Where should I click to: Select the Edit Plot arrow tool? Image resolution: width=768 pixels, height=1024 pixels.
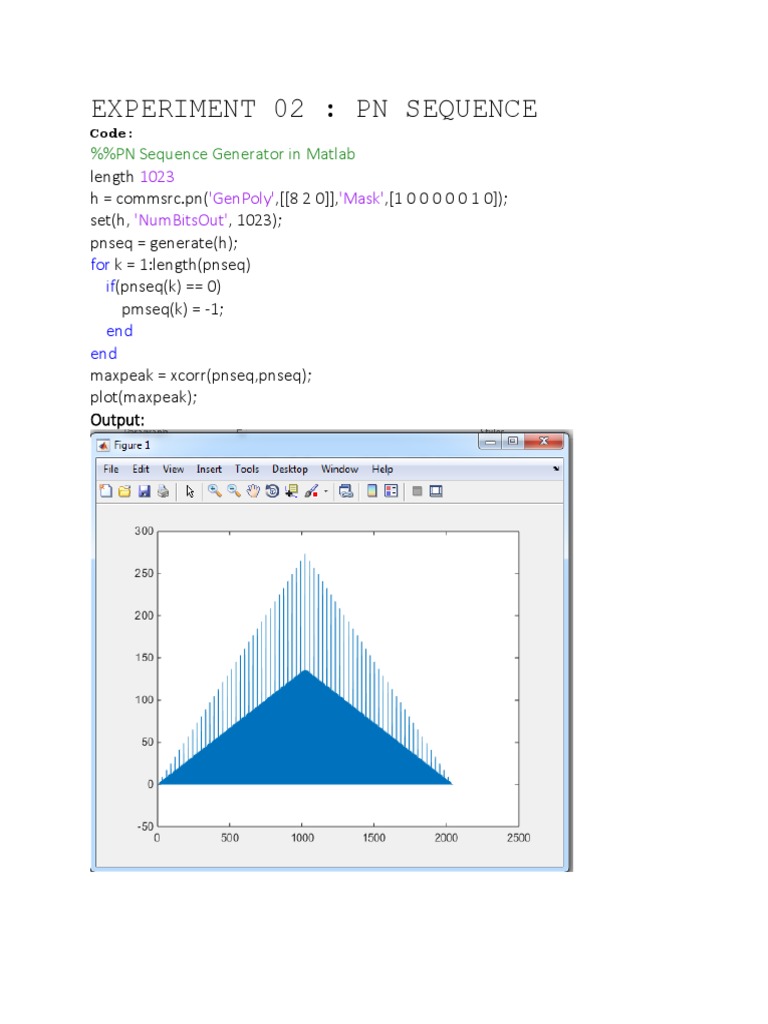(x=190, y=491)
